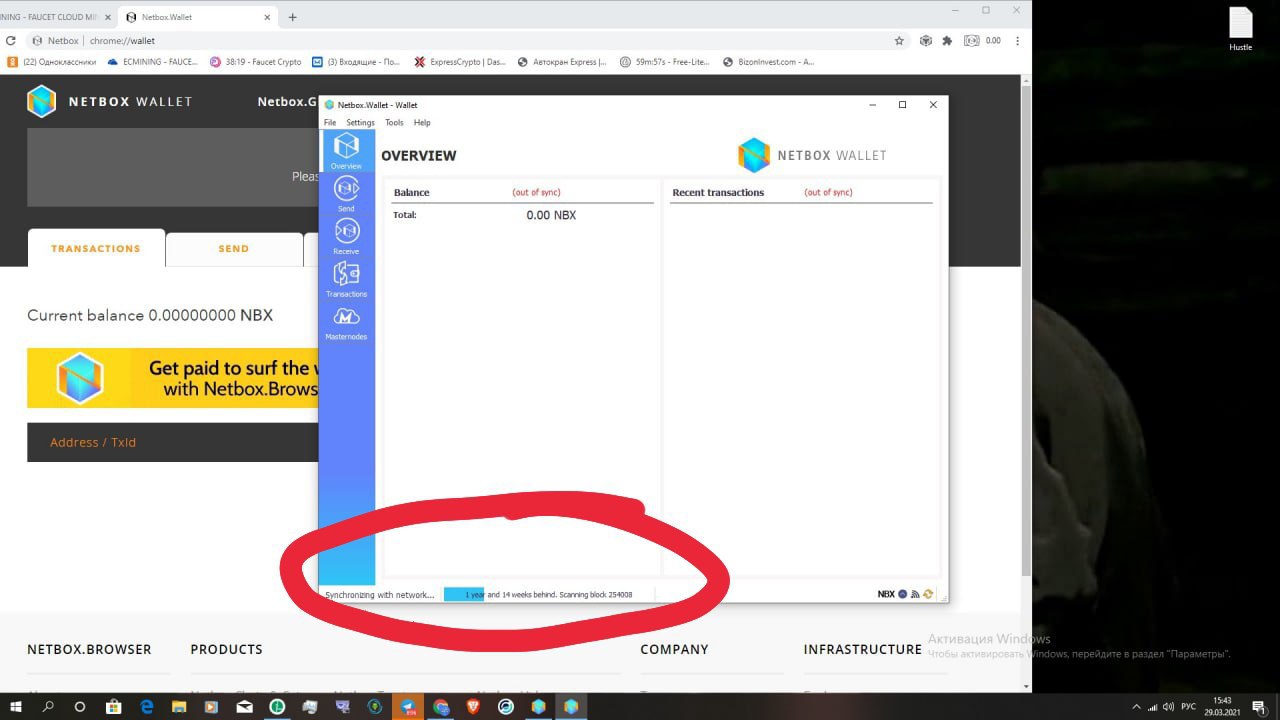Image resolution: width=1280 pixels, height=720 pixels.
Task: Close the FAUCET CLOUD MINING browser tab
Action: (108, 17)
